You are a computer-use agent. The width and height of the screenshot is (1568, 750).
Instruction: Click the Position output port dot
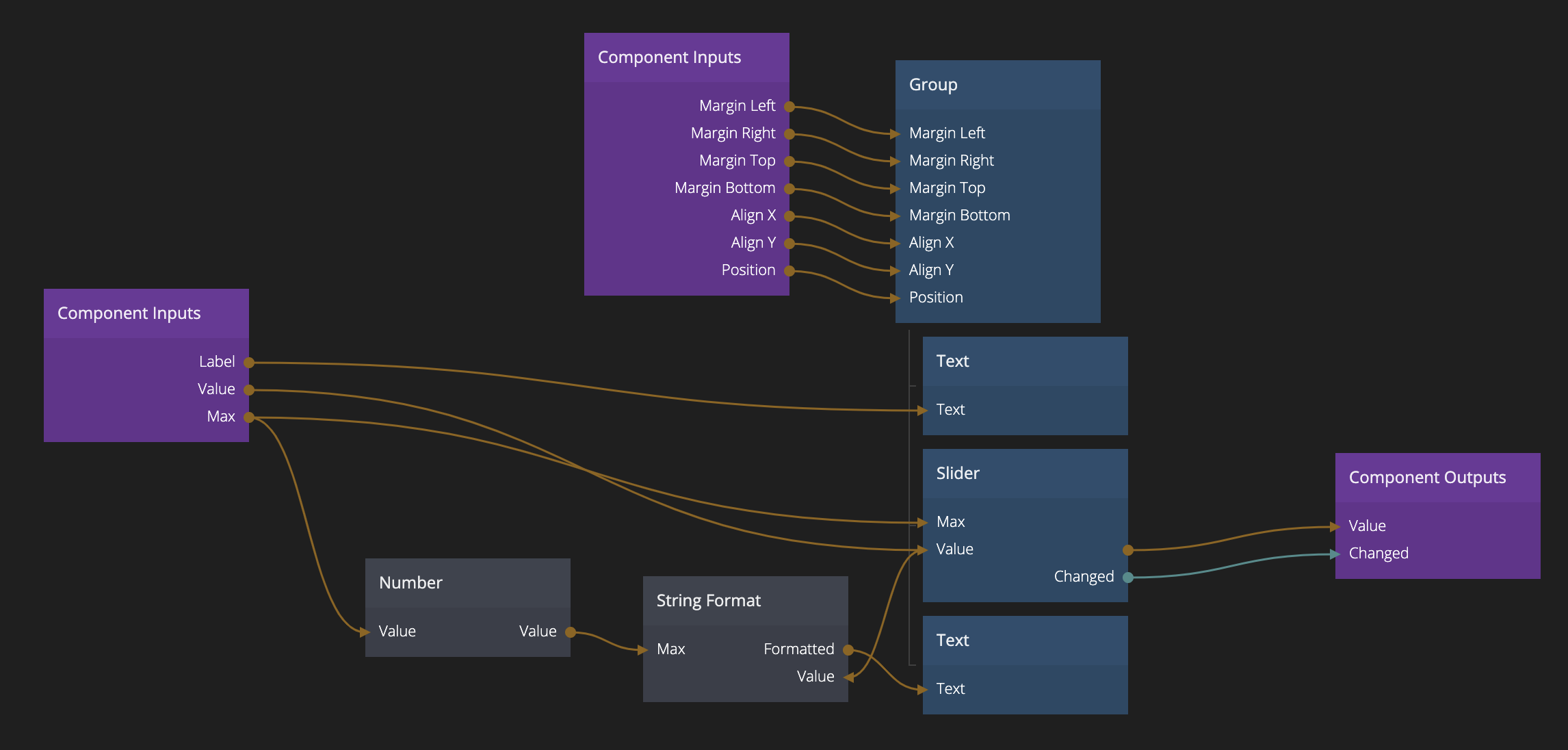(x=789, y=271)
